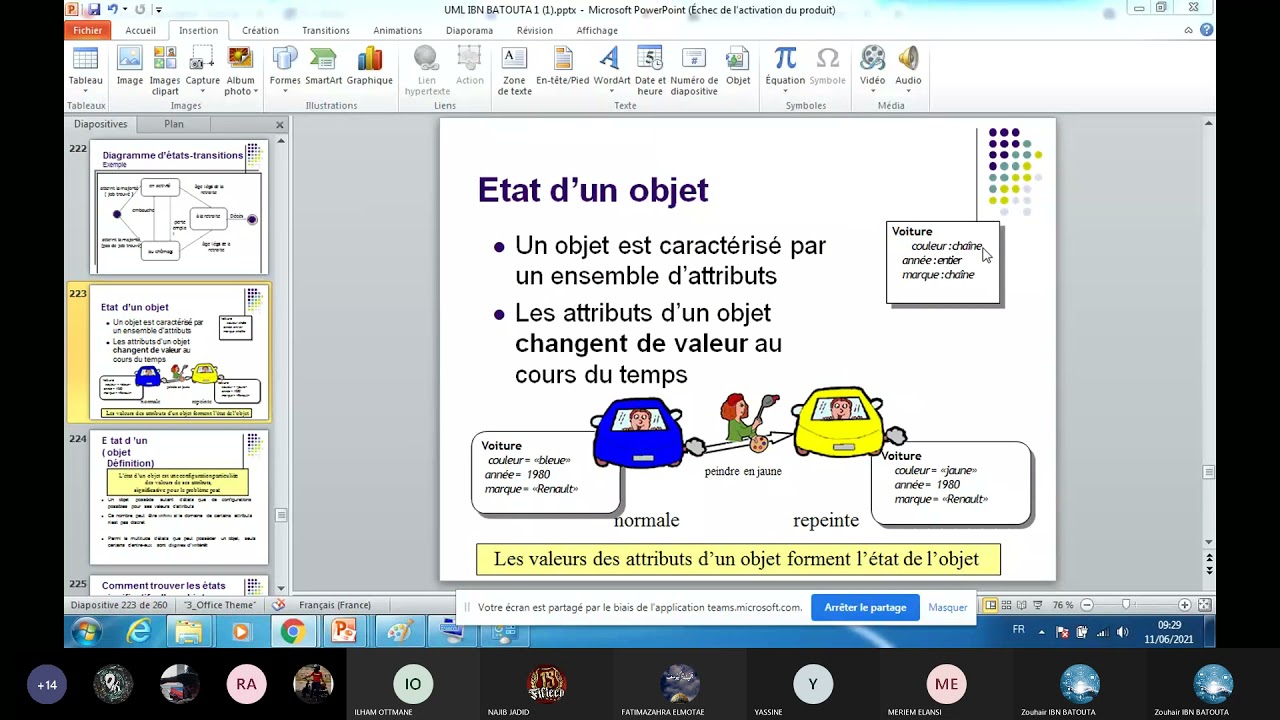
Task: Switch to slide sorter view
Action: click(1007, 605)
